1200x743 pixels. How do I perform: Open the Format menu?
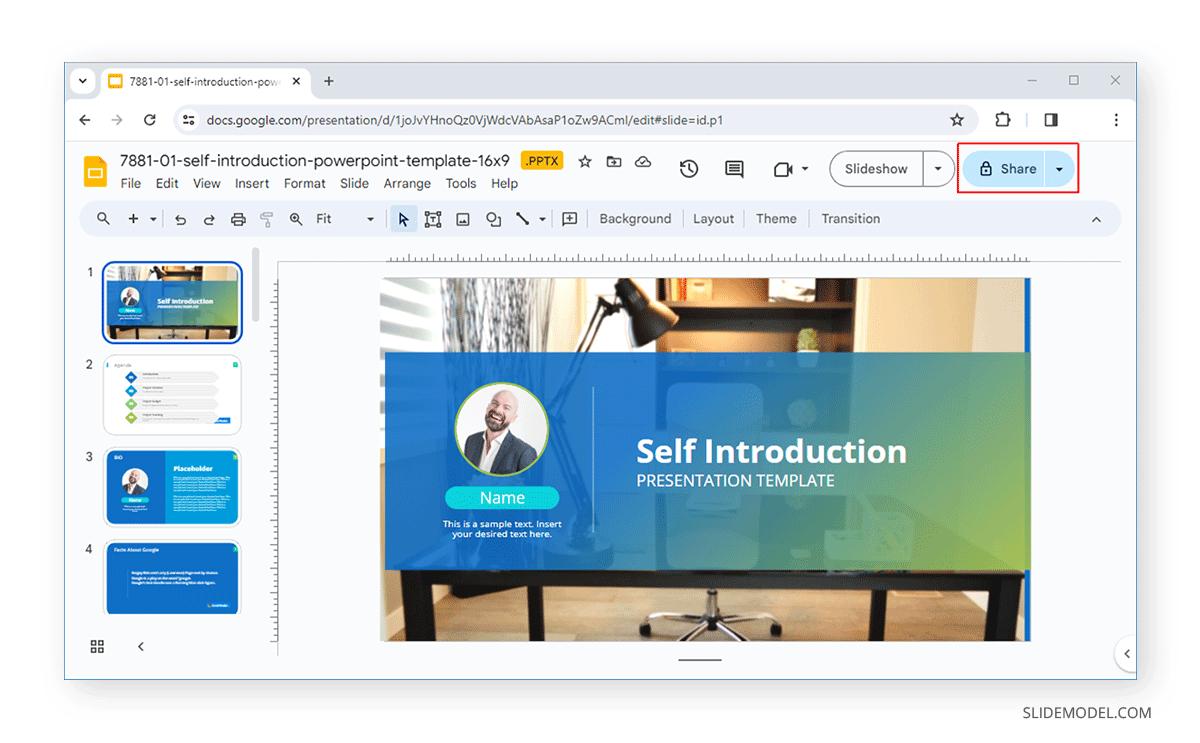[305, 184]
